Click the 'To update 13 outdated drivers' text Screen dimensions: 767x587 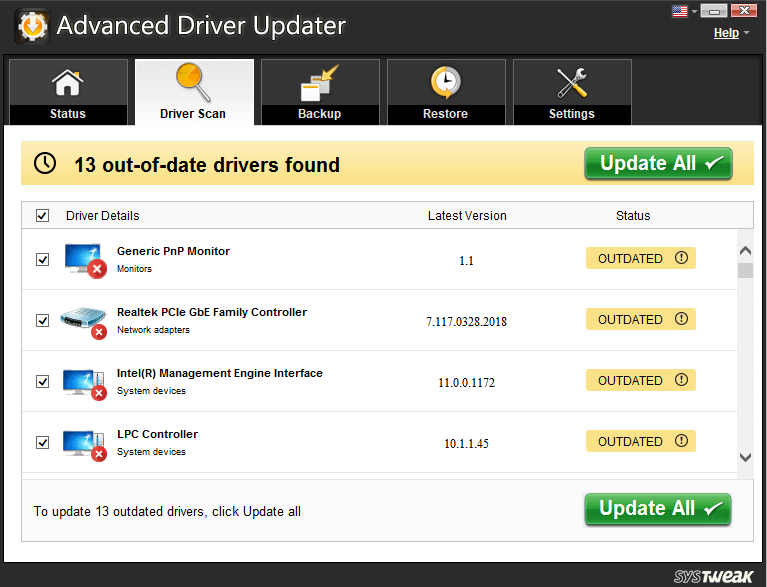[167, 512]
